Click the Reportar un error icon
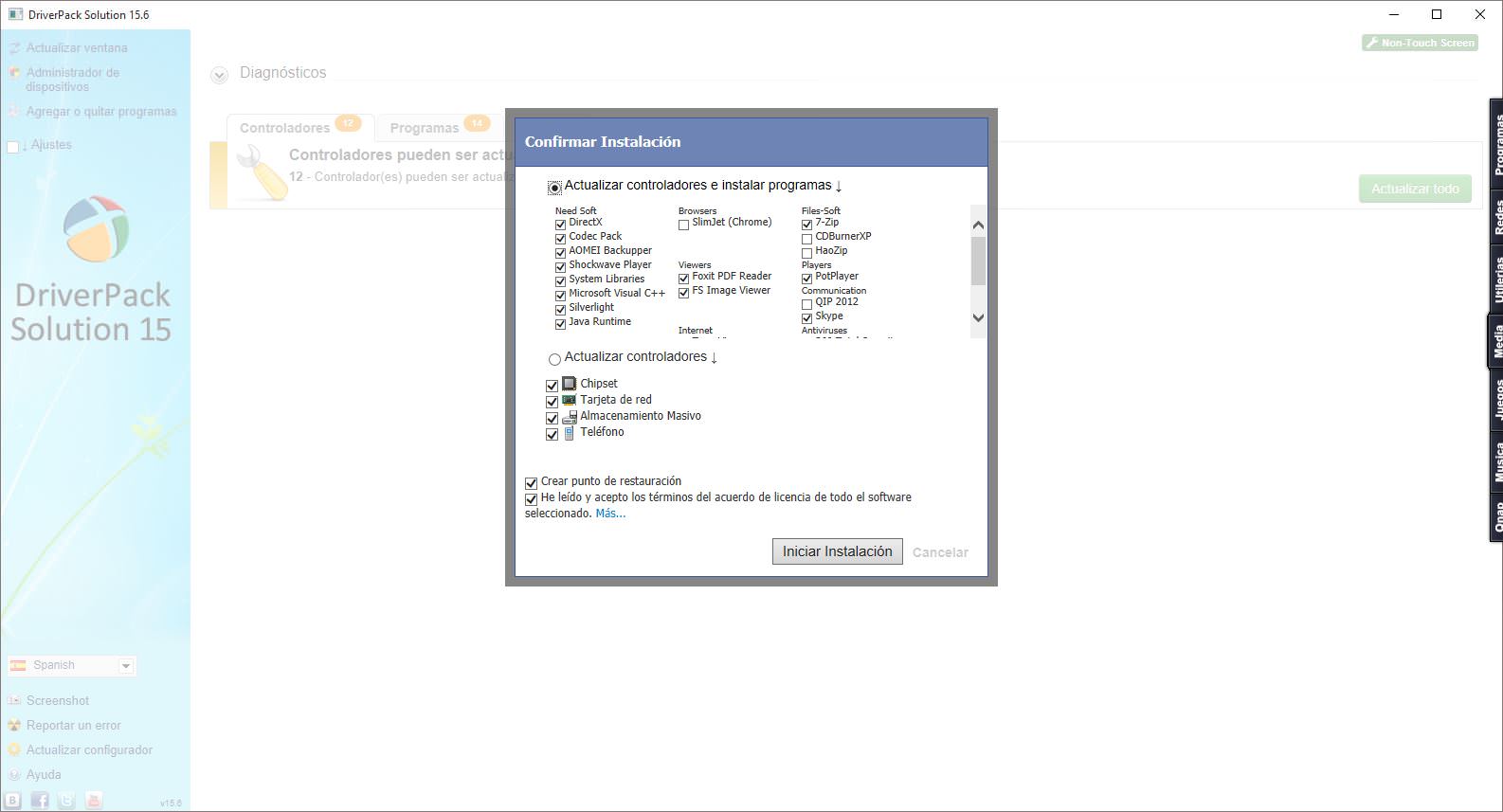 pos(14,726)
